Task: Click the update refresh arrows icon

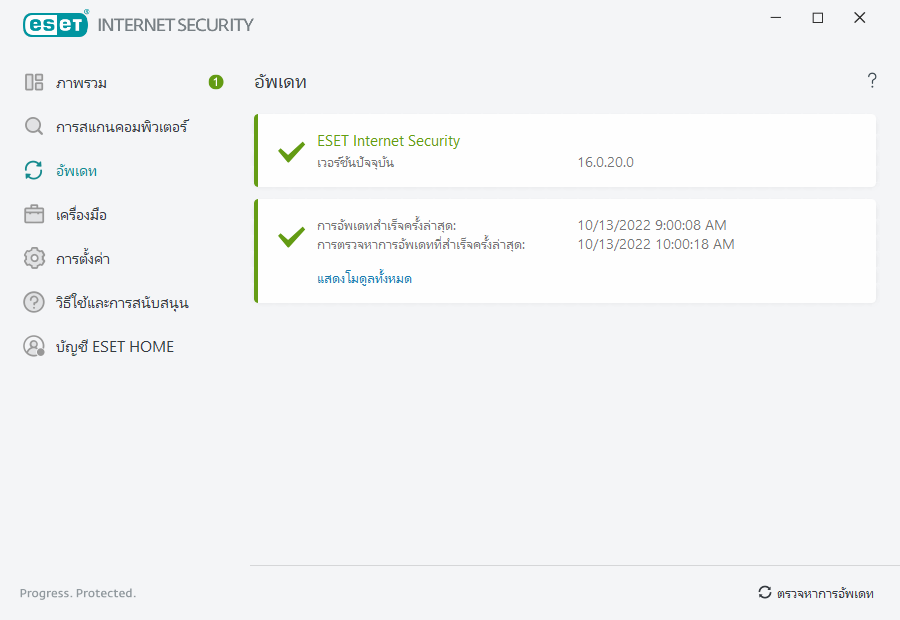Action: (34, 171)
